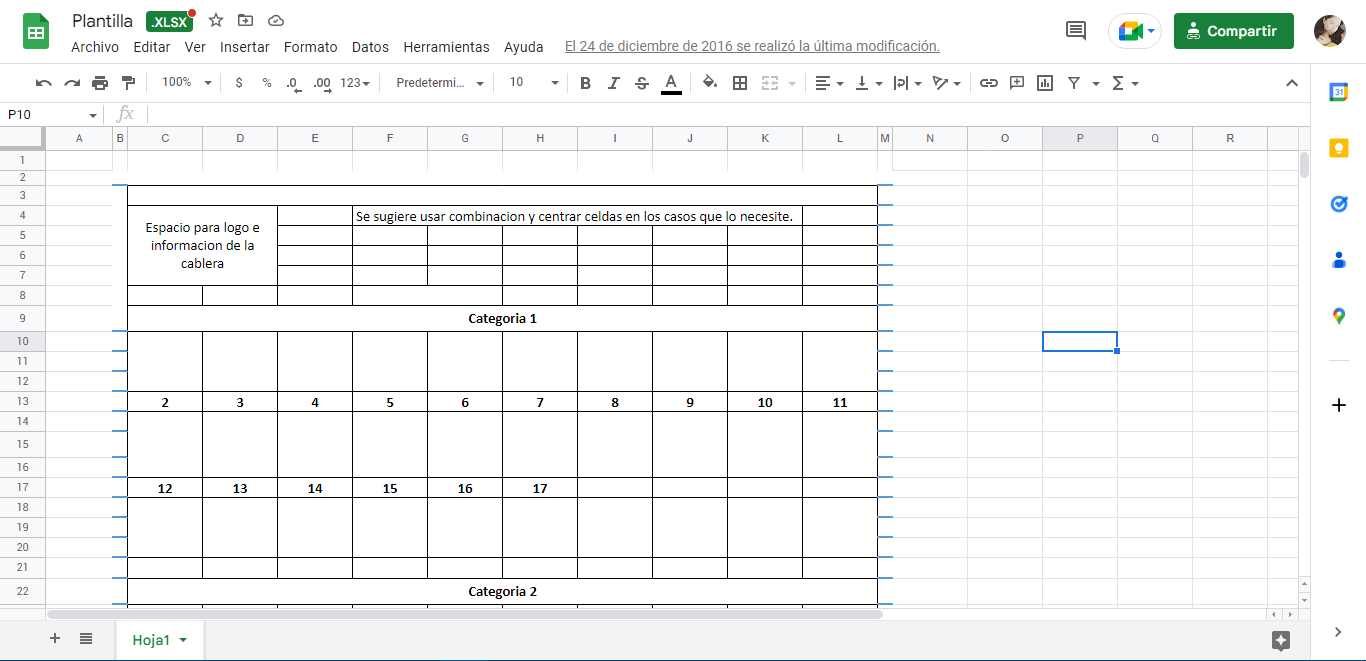This screenshot has width=1366, height=661.
Task: Open the Datos menu
Action: pyautogui.click(x=370, y=47)
